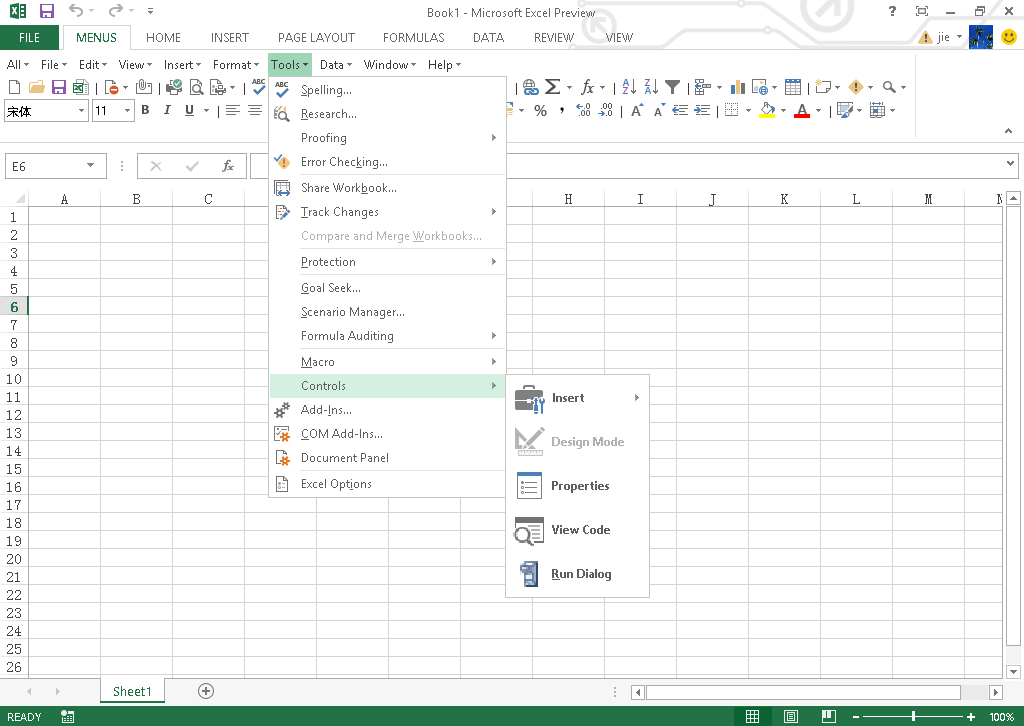Expand the formula bar
Screen dimensions: 1024x726
(1010, 164)
